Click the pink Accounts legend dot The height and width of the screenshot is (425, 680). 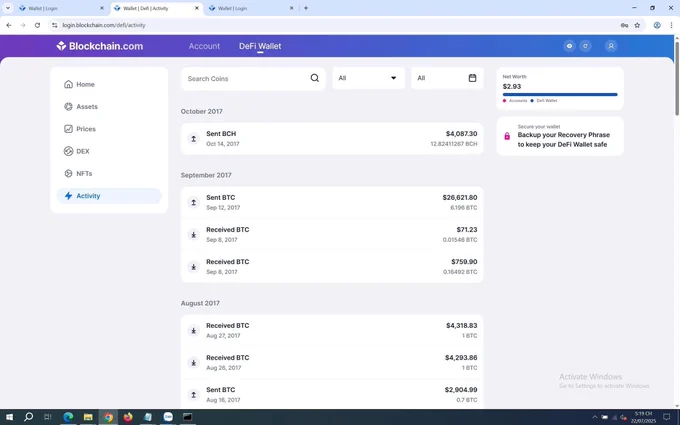(x=504, y=101)
